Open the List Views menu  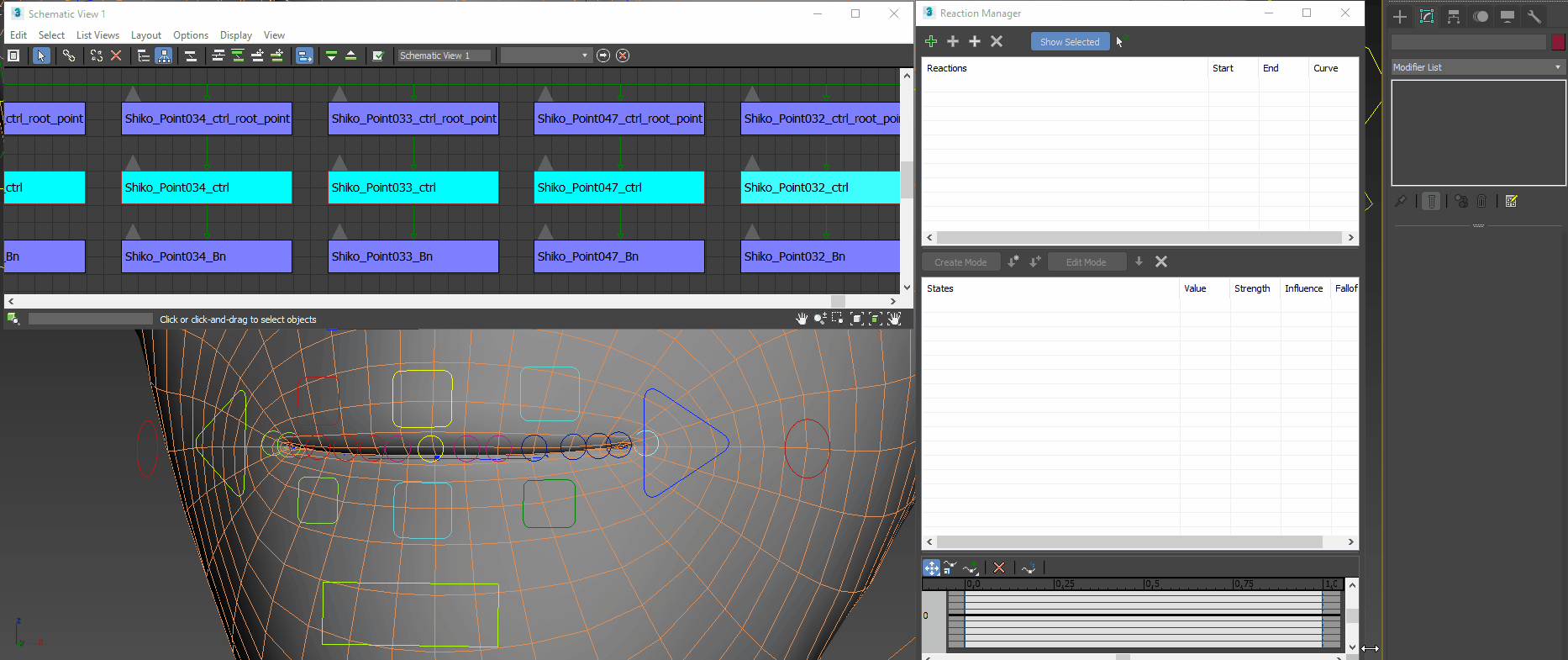tap(97, 35)
